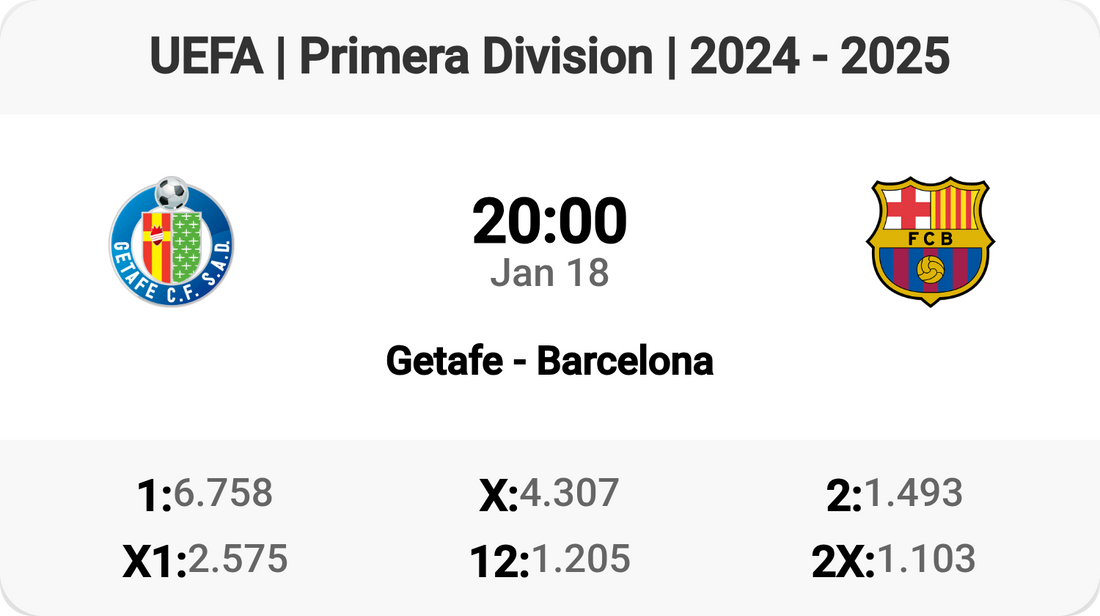Click the UEFA text in header
1100x616 pixels.
pos(209,59)
